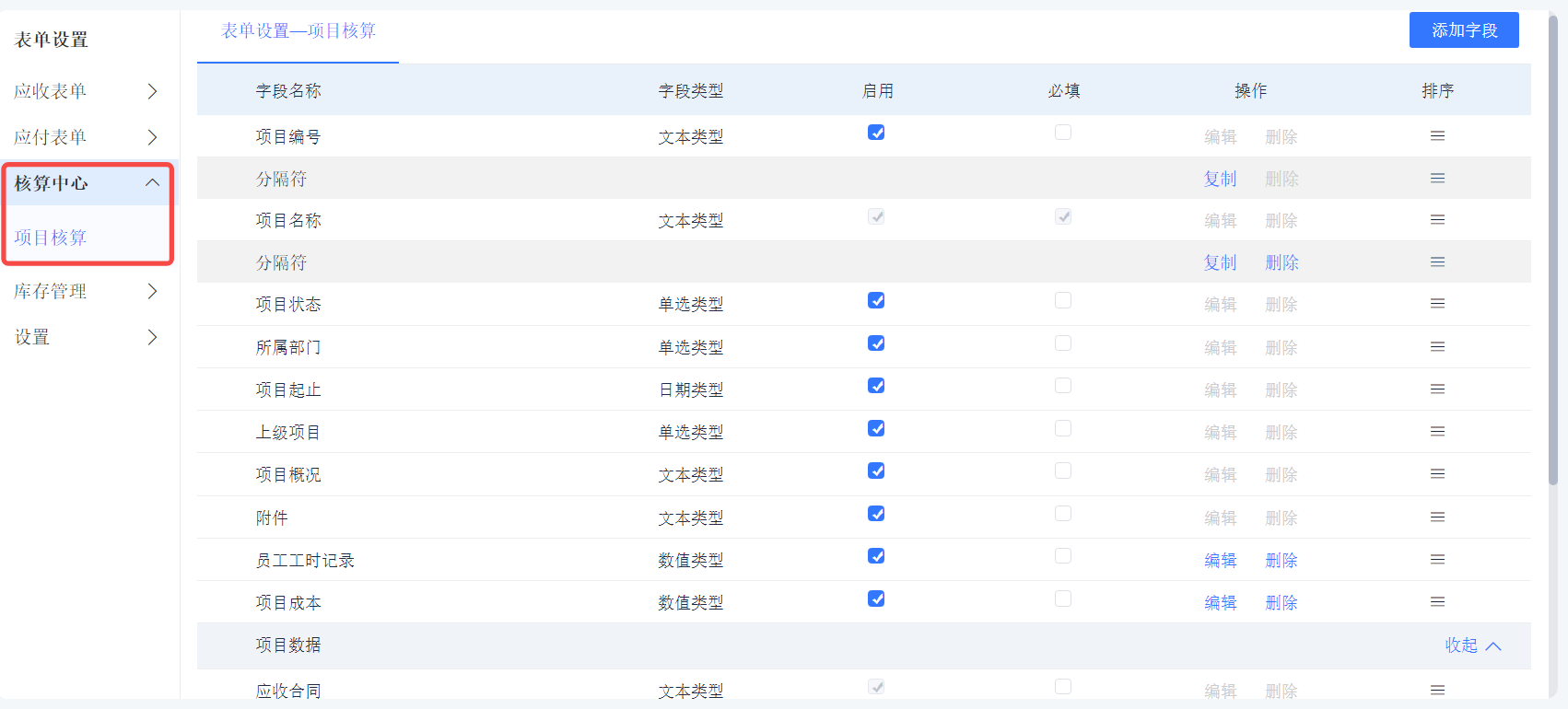The width and height of the screenshot is (1568, 709).
Task: Click the sort handle for 项目概况 row
Action: coord(1437,474)
